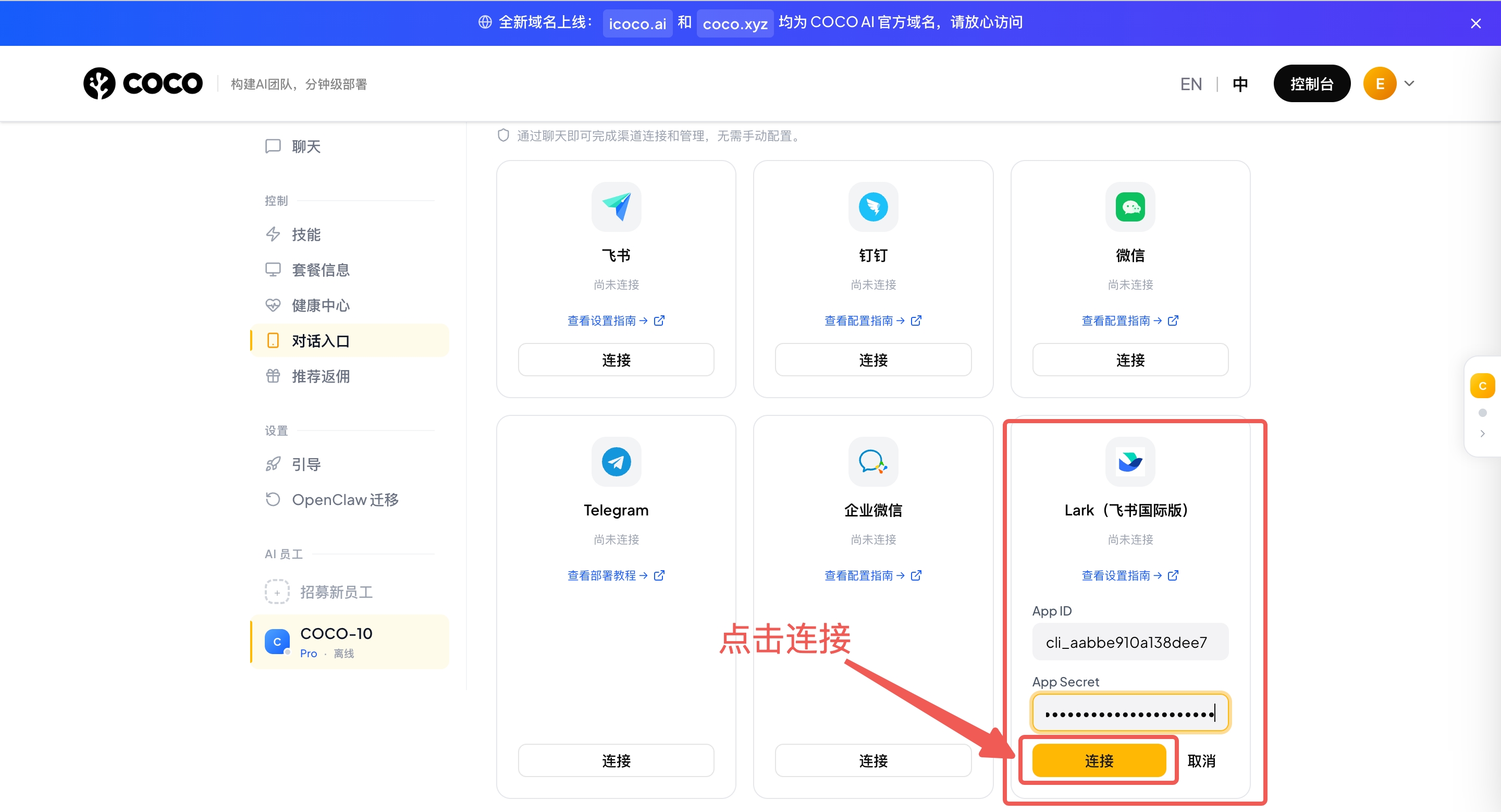Click the refresh icon beside OpenClaw 迁移
Image resolution: width=1501 pixels, height=812 pixels.
click(x=273, y=500)
